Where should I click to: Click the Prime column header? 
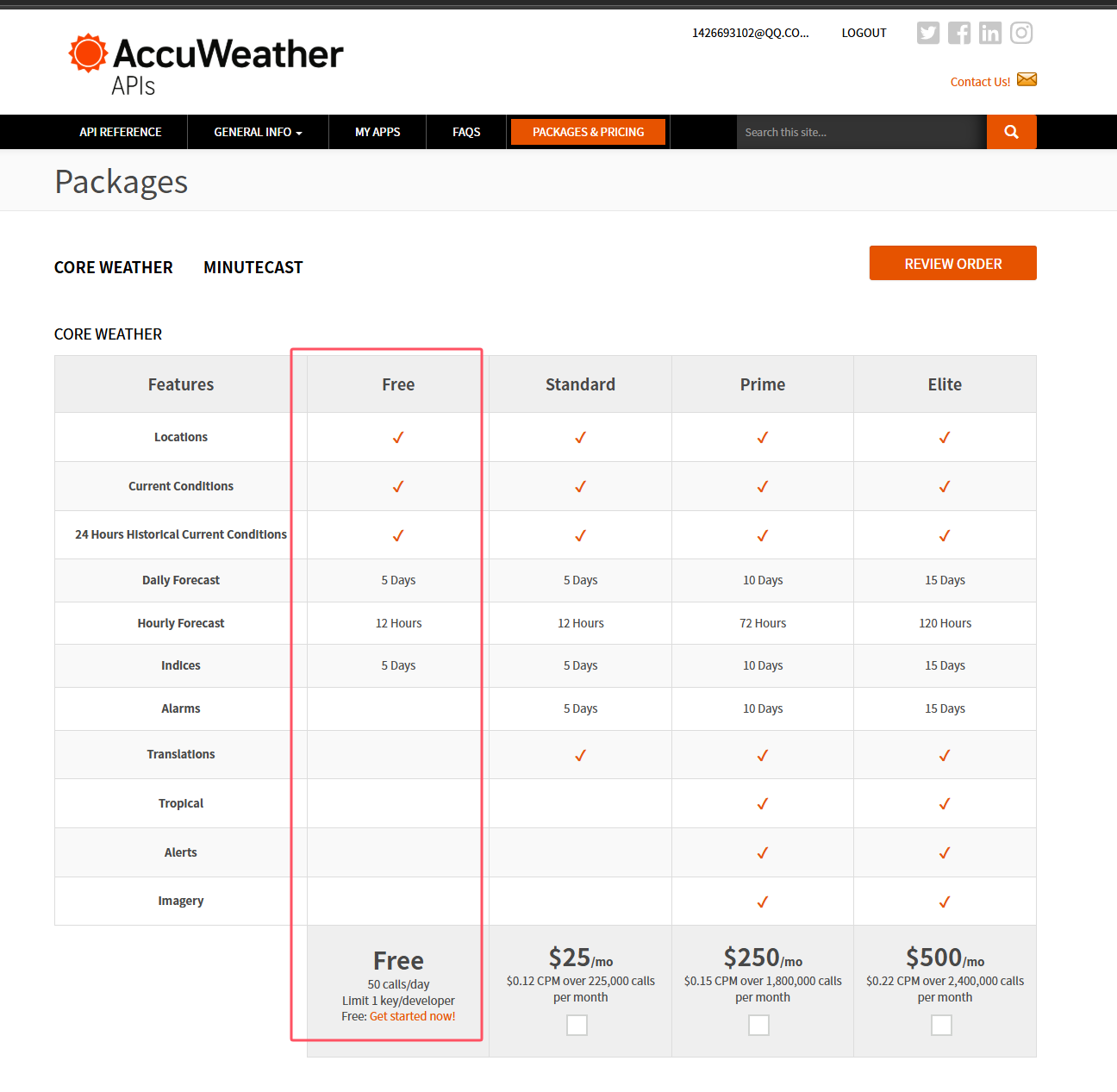coord(763,384)
